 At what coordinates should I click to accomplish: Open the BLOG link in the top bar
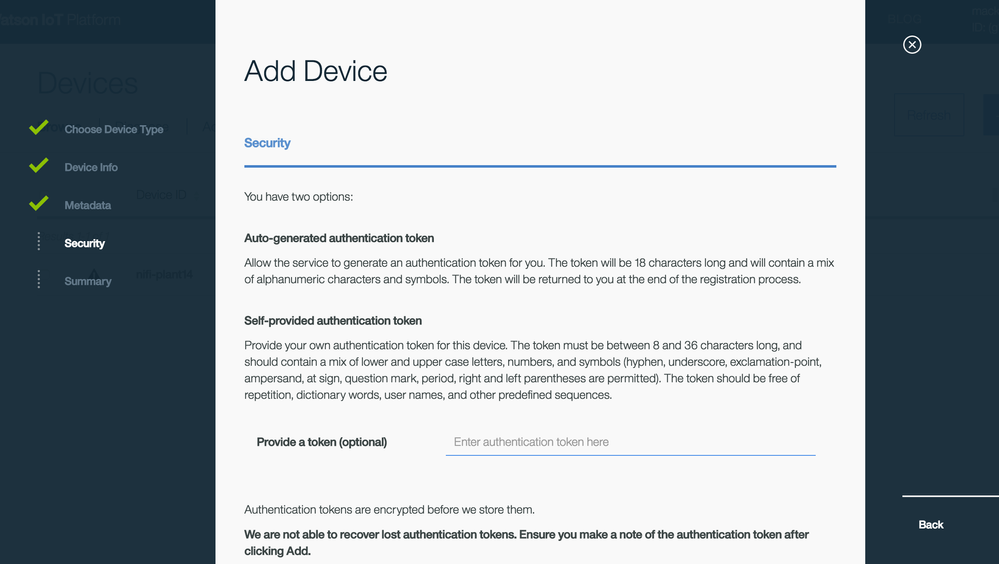tap(903, 19)
